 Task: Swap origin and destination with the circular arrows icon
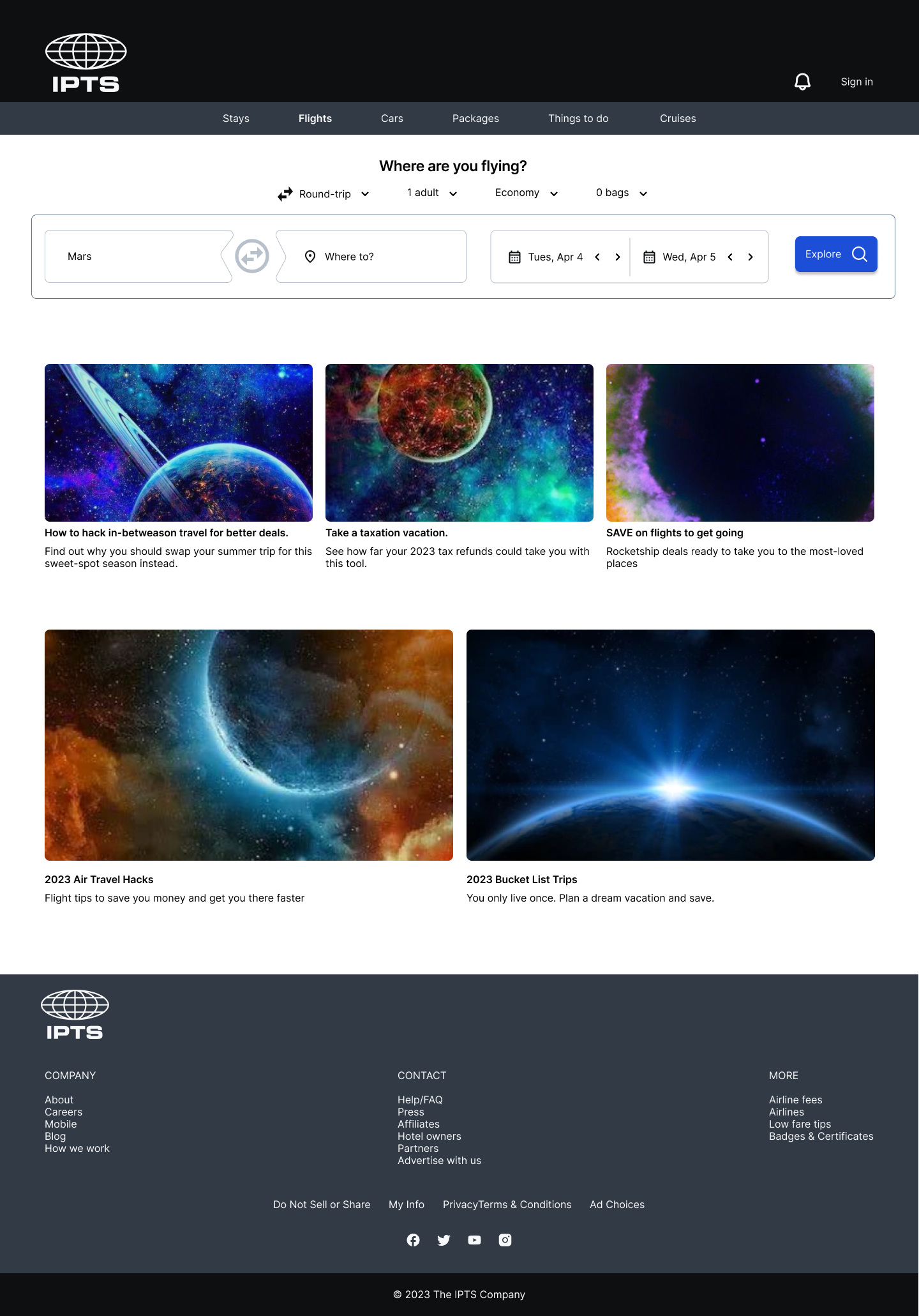[252, 256]
